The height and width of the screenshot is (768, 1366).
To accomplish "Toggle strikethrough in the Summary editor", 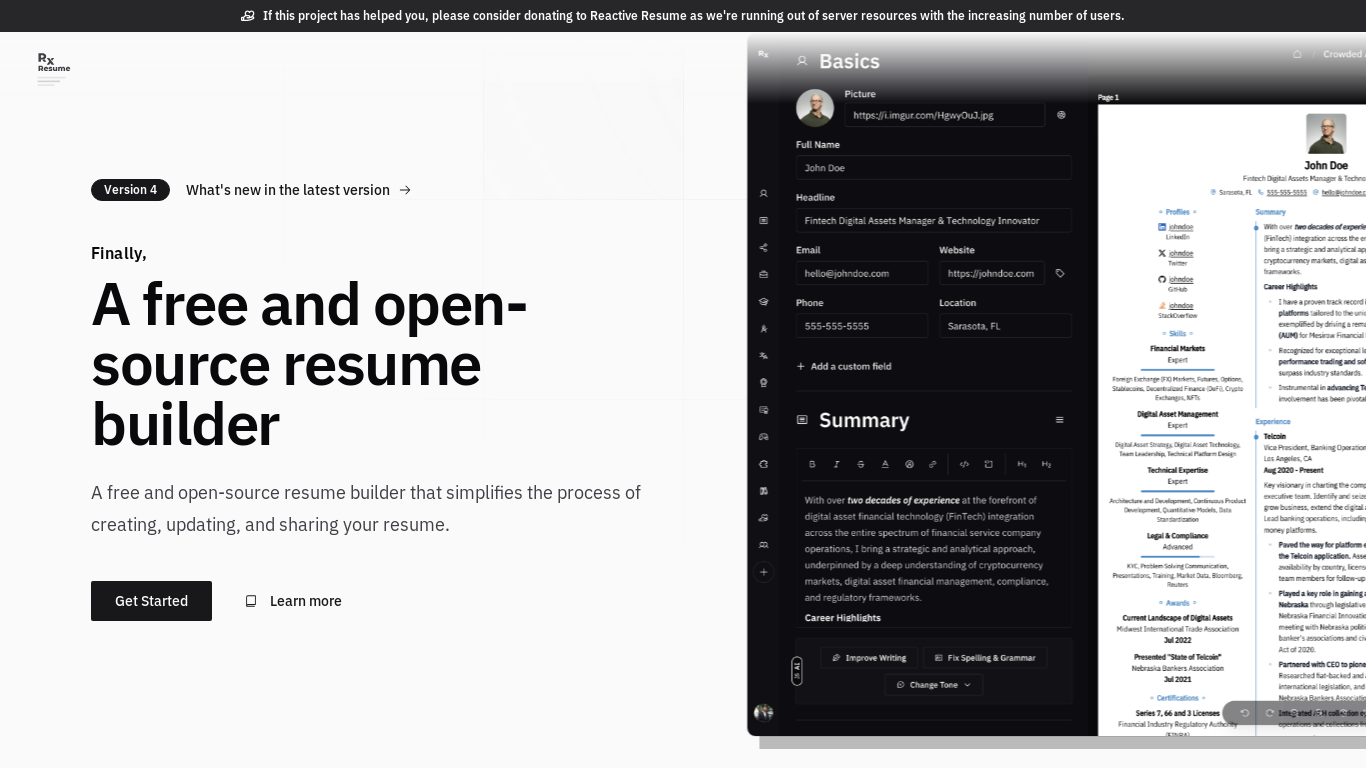I will tap(861, 464).
